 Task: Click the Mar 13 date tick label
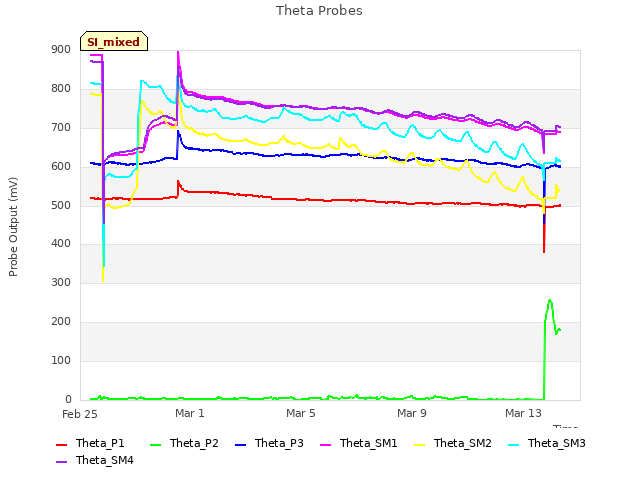coord(523,413)
